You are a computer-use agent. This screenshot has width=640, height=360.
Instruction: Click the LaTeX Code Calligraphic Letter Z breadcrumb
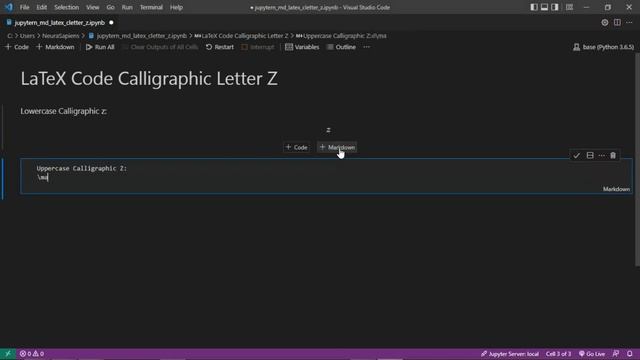point(241,36)
